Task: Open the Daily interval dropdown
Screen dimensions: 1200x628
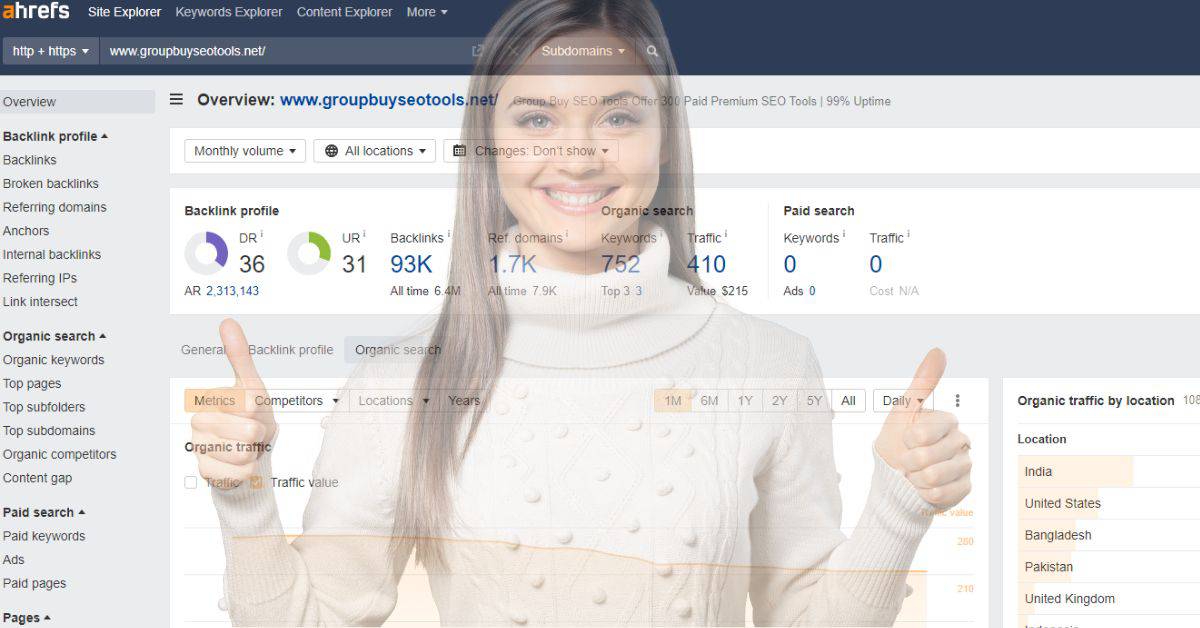Action: coord(903,400)
